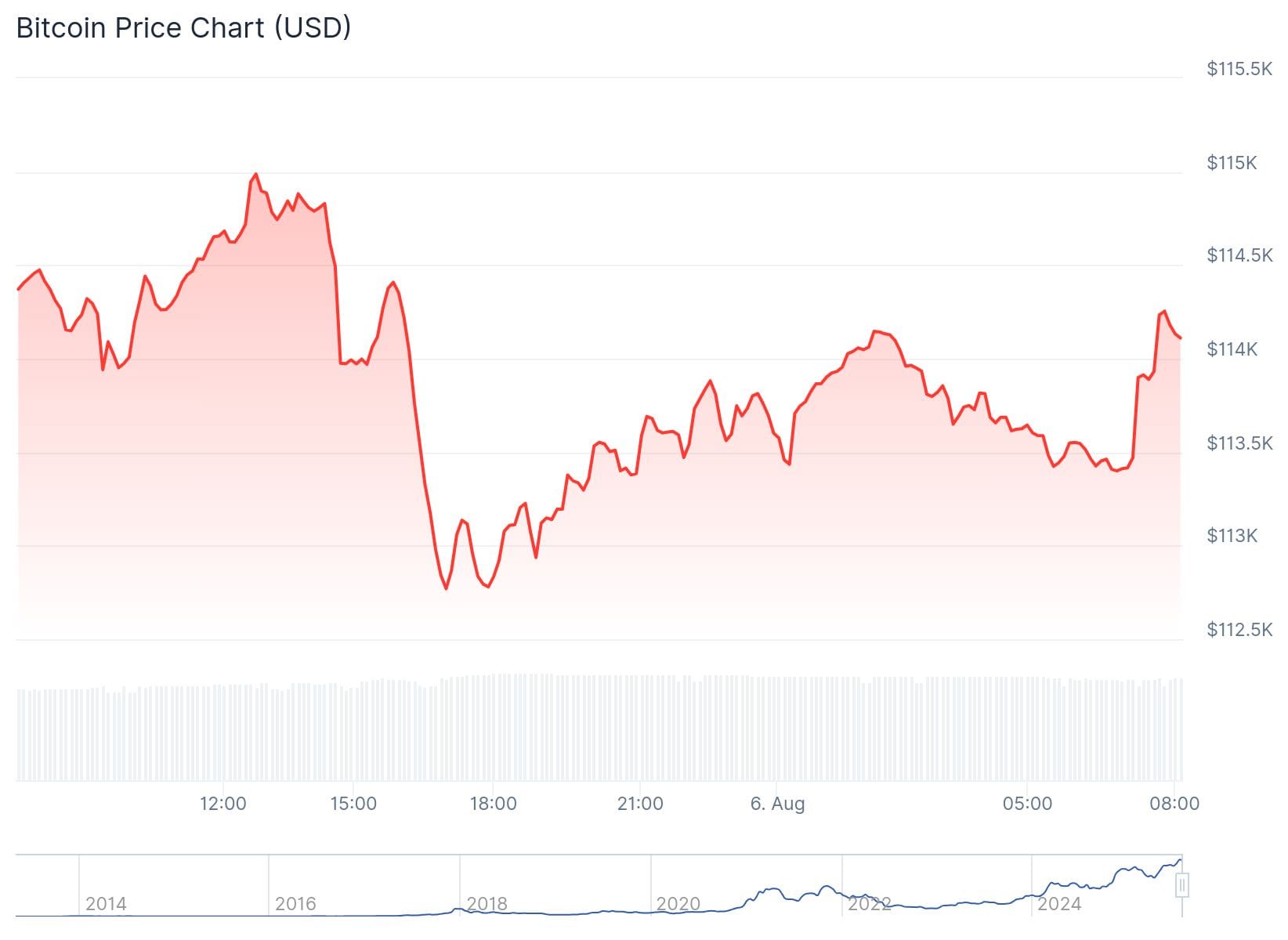Viewport: 1288px width, 940px height.
Task: Click the 05:00 time axis label
Action: click(x=1028, y=804)
